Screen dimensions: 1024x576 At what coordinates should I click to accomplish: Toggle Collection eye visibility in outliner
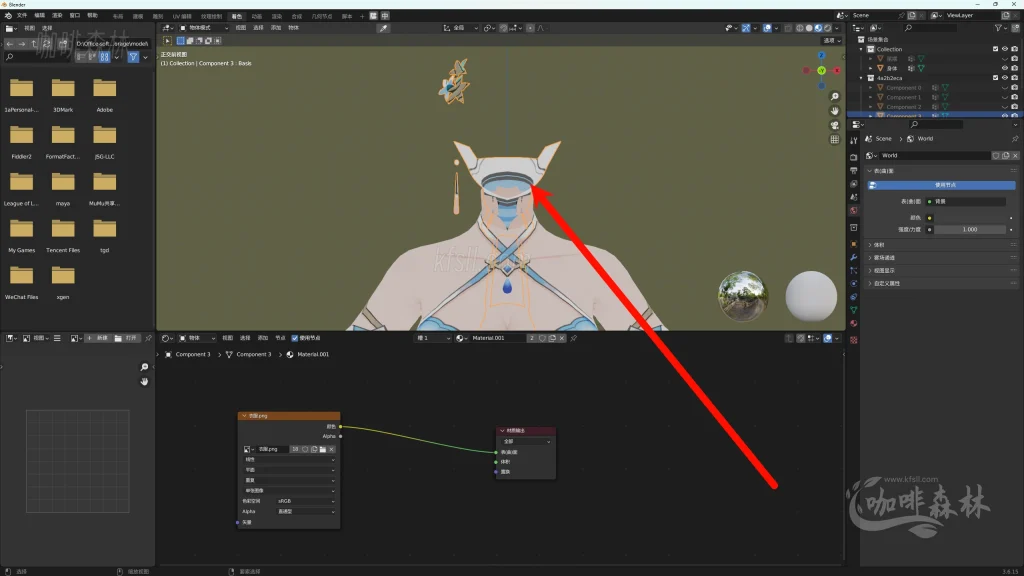pos(1005,49)
